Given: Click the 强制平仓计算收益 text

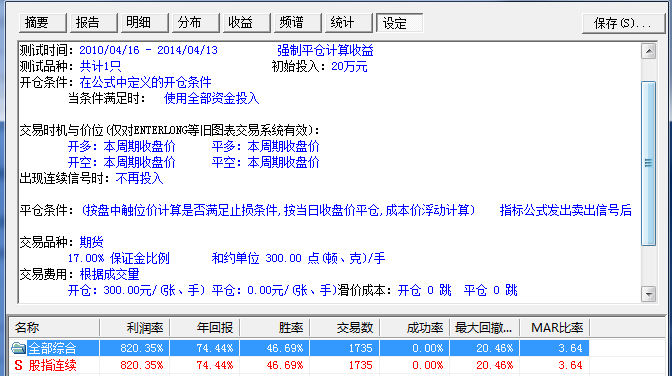Looking at the screenshot, I should point(325,50).
